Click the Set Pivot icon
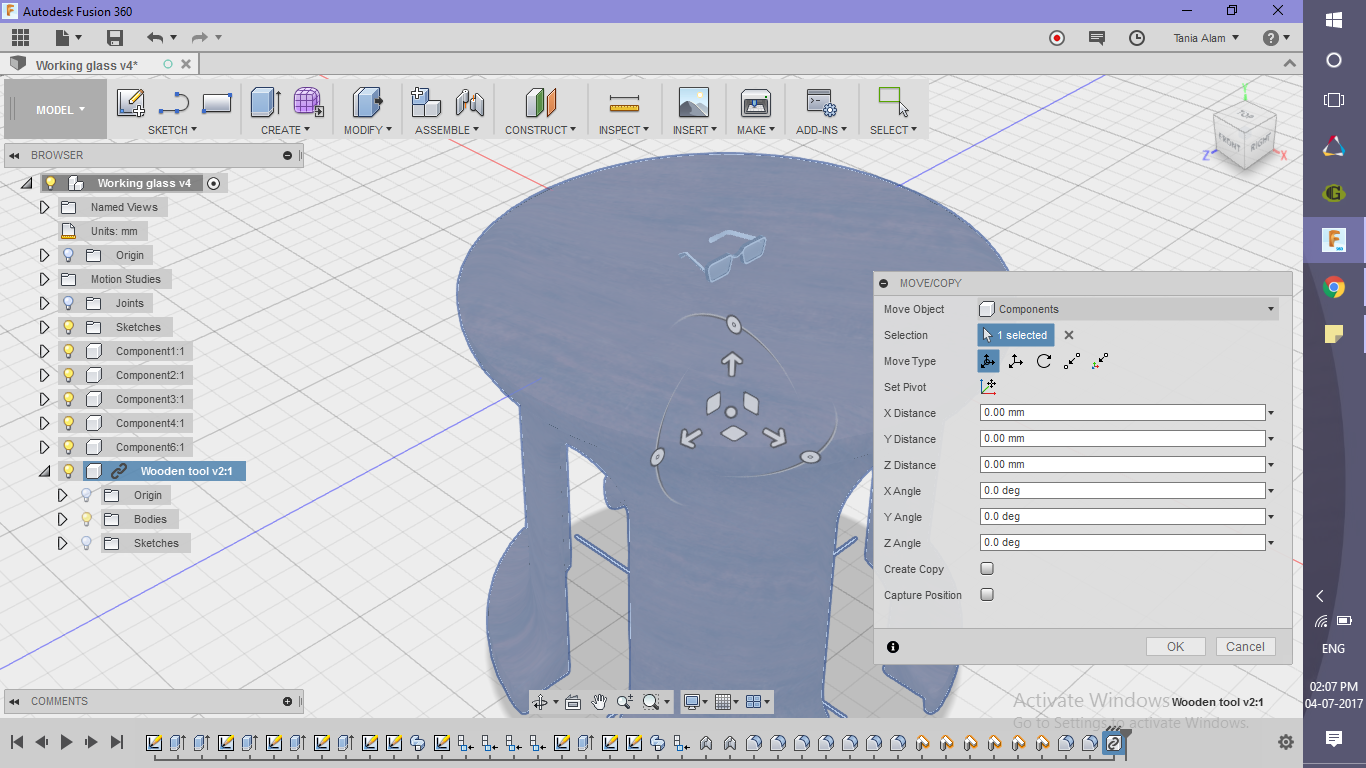This screenshot has height=768, width=1366. [988, 387]
